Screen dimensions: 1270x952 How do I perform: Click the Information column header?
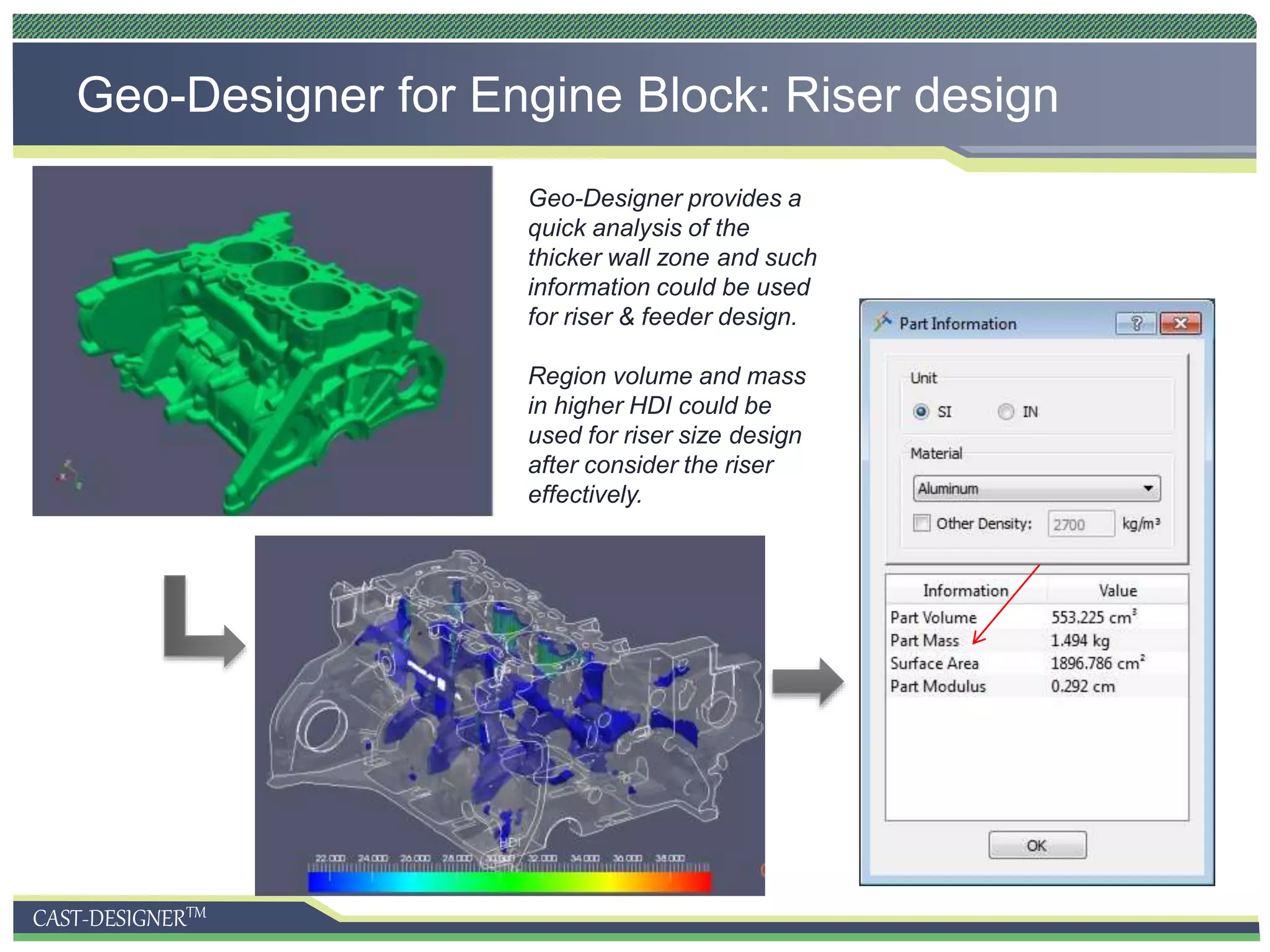point(966,591)
